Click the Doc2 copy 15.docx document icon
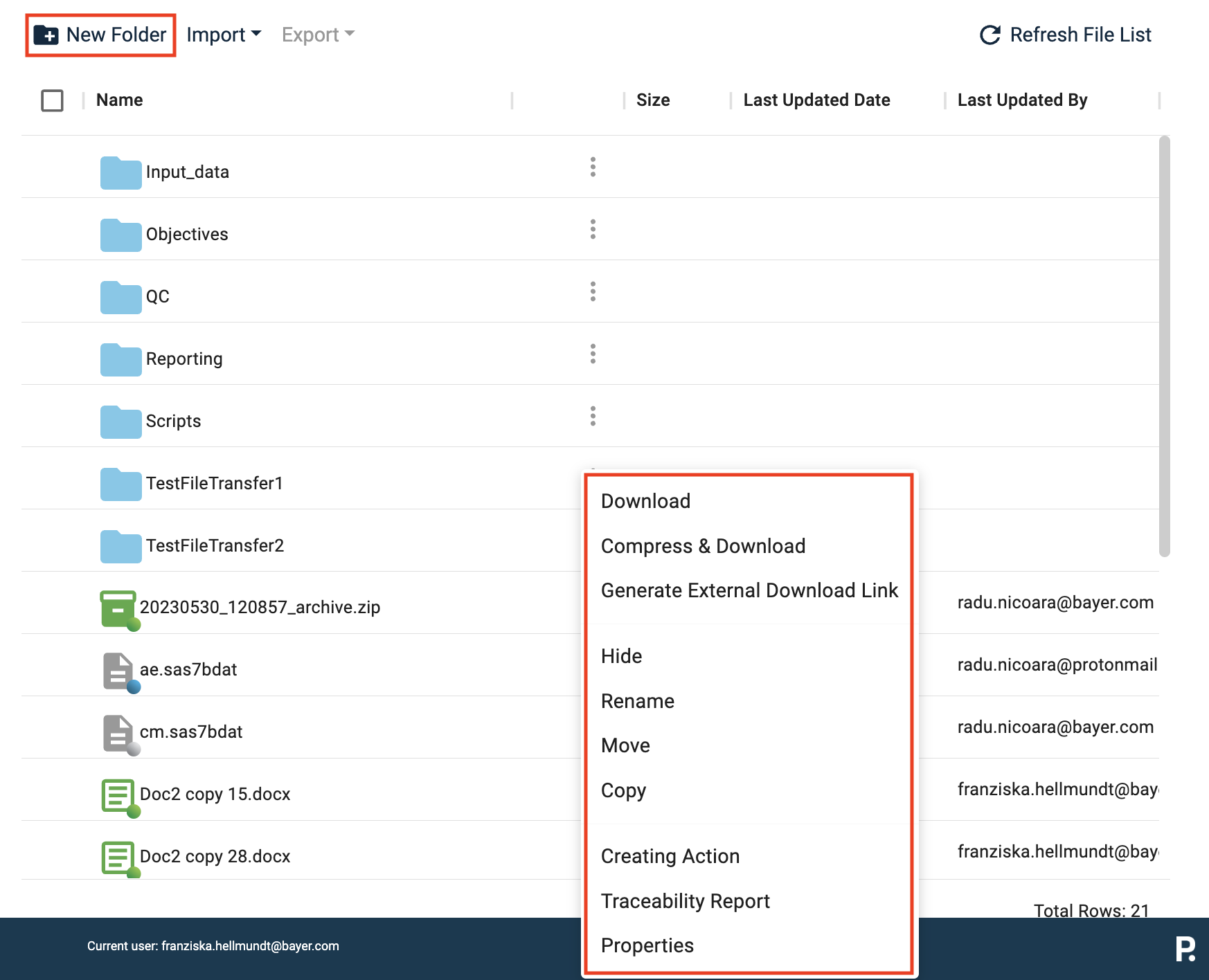 118,795
